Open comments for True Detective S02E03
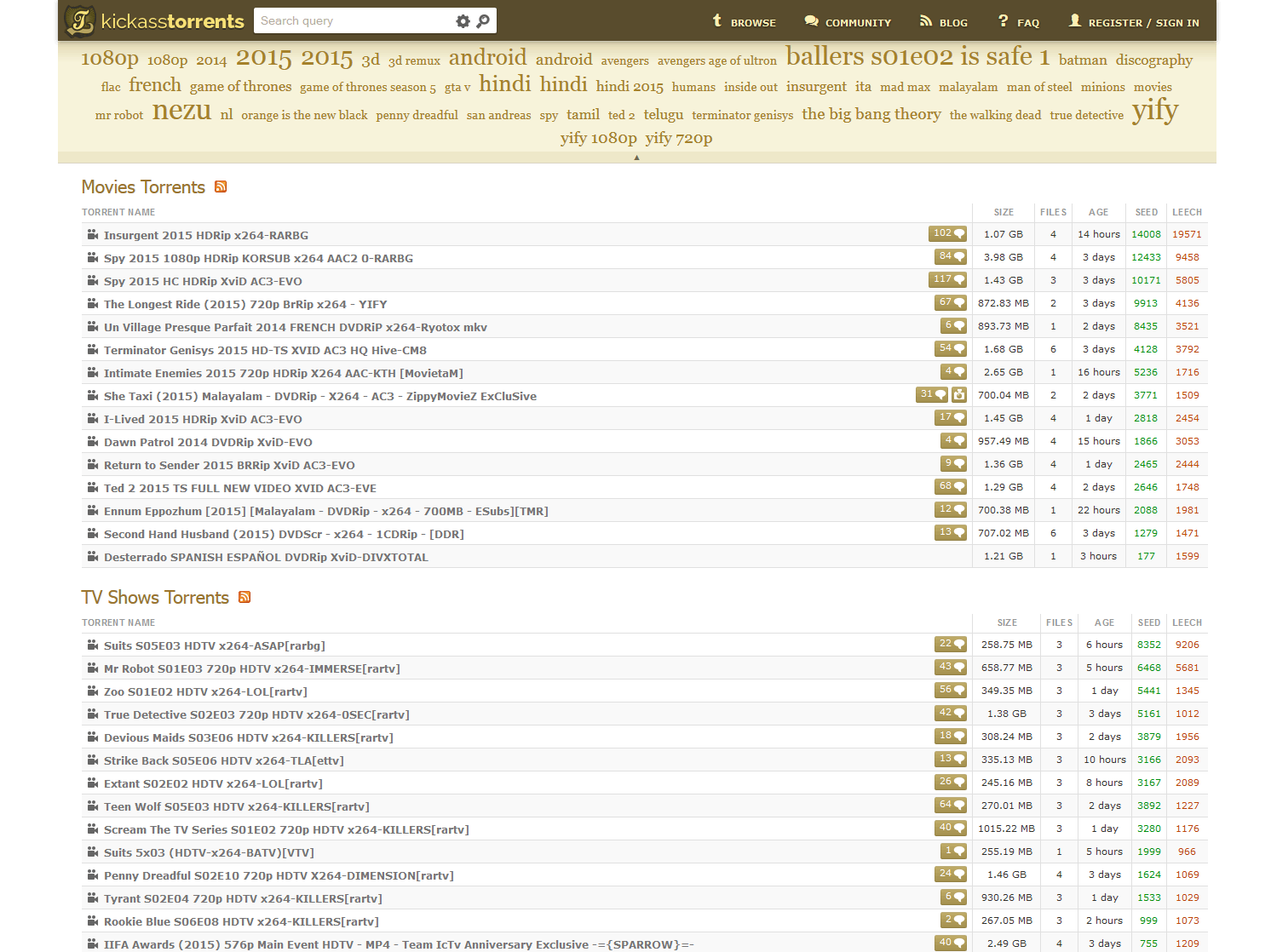Viewport: 1271px width, 952px height. 951,713
